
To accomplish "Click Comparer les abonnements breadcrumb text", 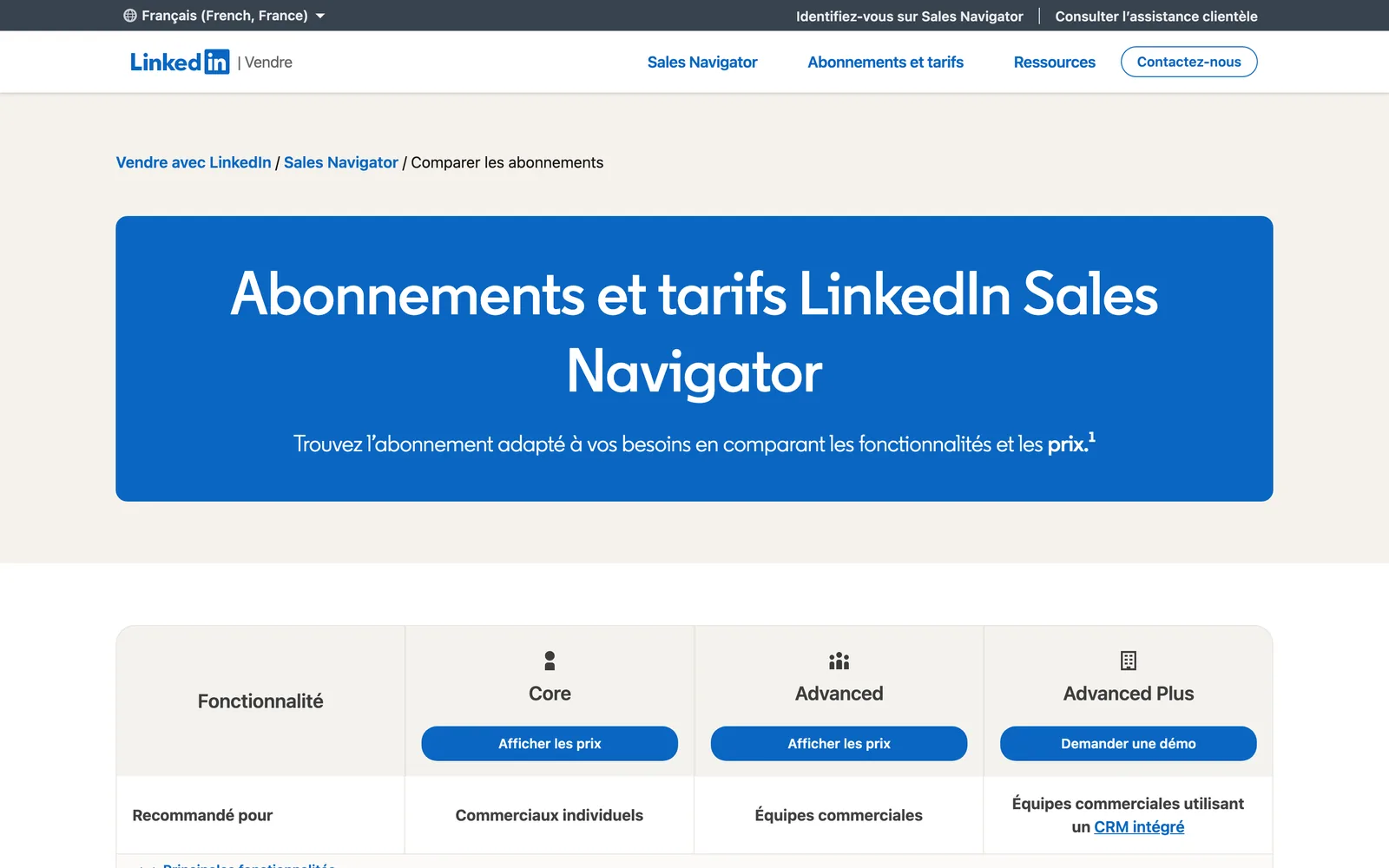I will (507, 162).
